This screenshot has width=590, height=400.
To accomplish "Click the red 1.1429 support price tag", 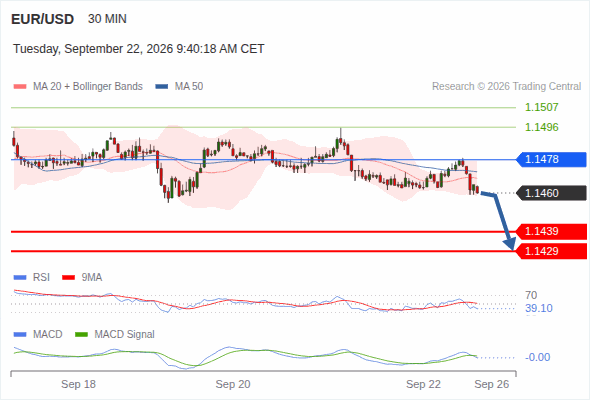I will 551,251.
